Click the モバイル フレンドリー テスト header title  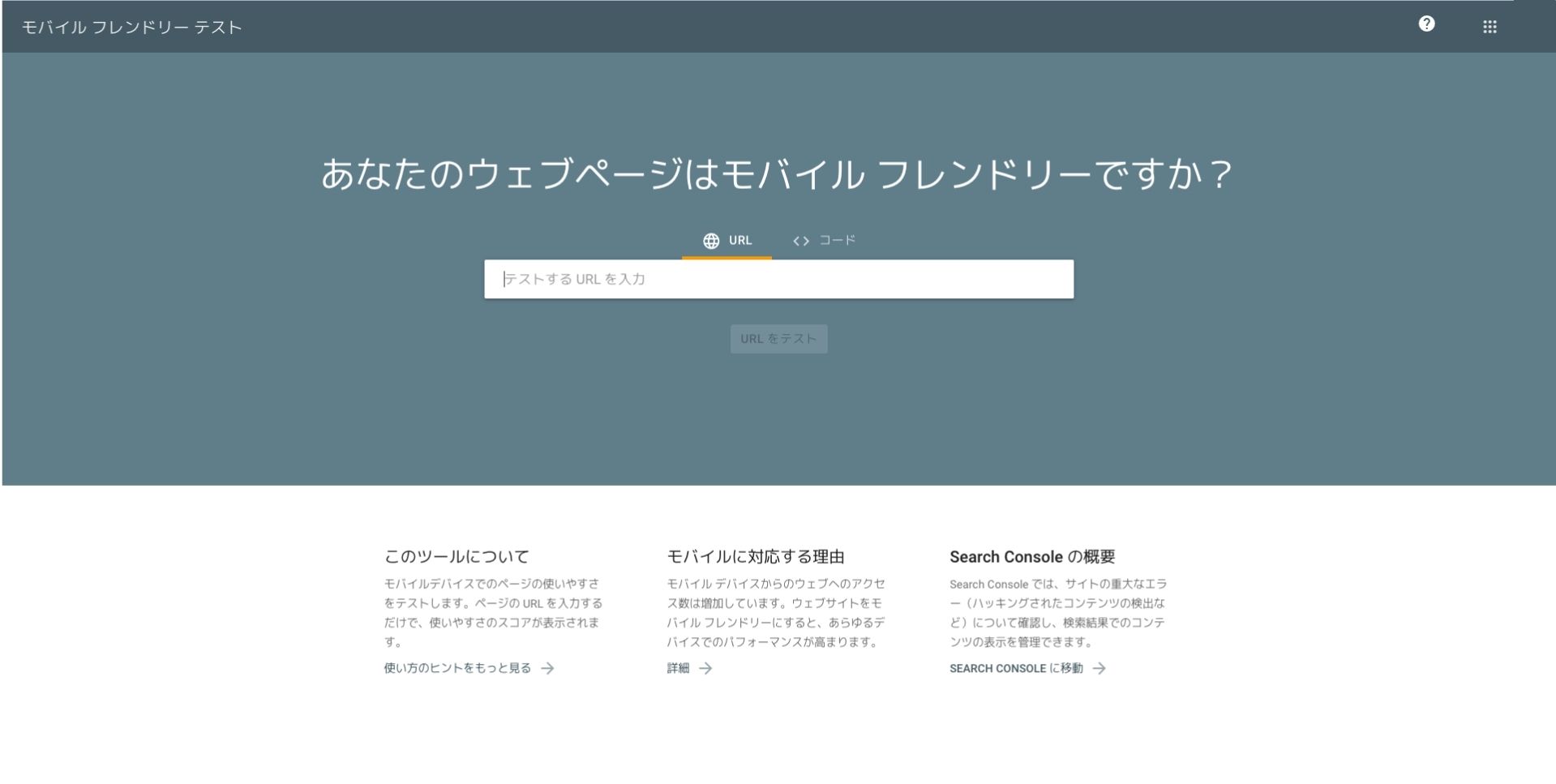[132, 28]
